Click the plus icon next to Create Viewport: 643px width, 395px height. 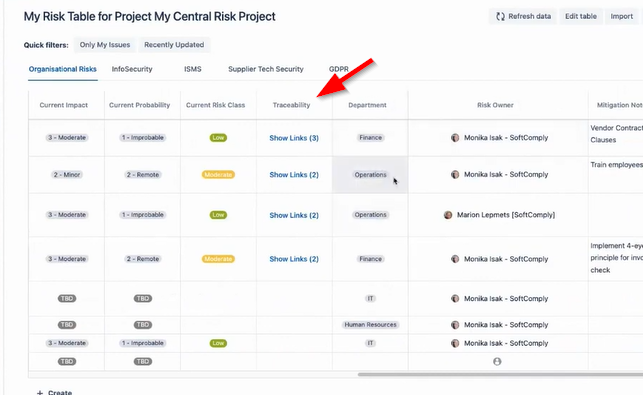pos(40,393)
